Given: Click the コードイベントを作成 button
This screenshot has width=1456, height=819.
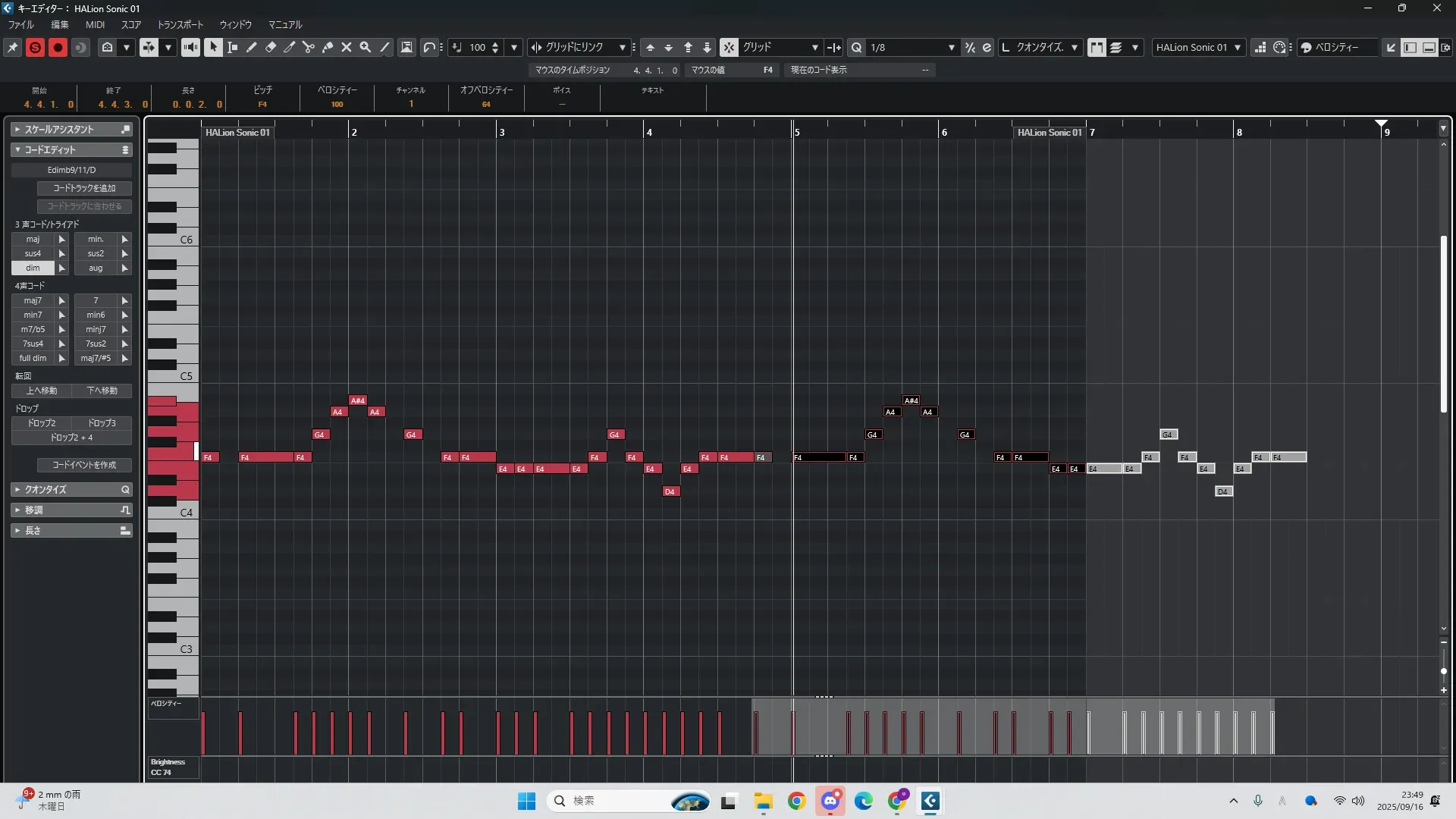Looking at the screenshot, I should 84,465.
